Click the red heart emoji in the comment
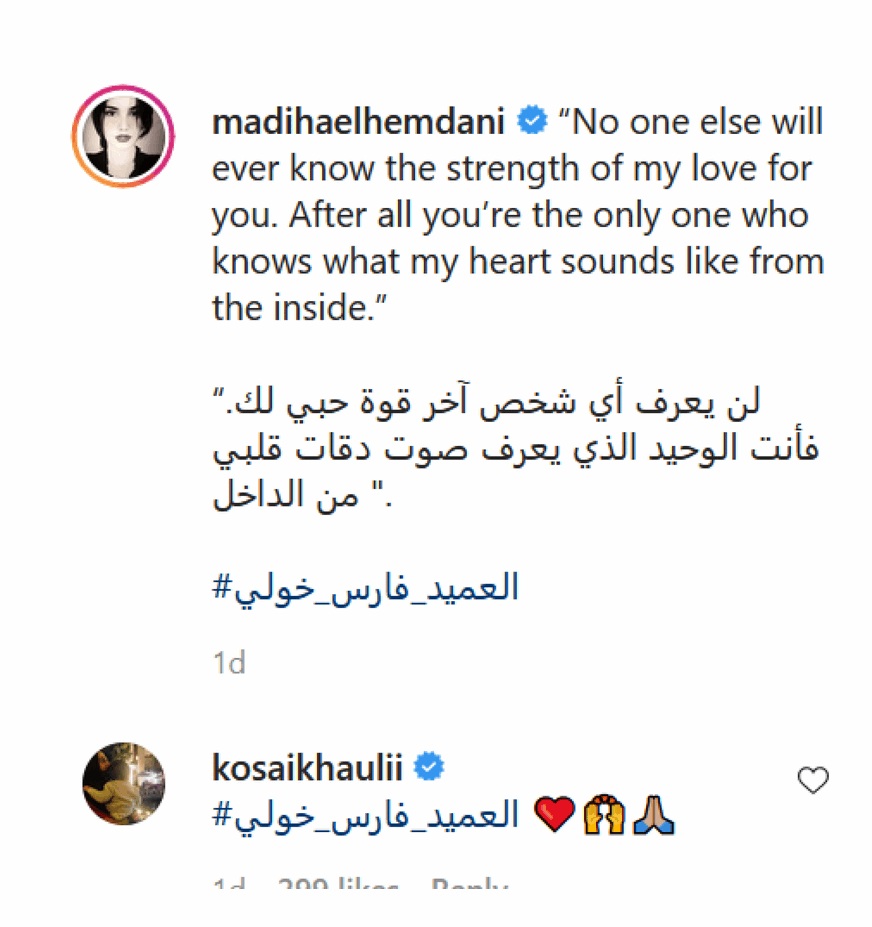Image resolution: width=872 pixels, height=927 pixels. tap(556, 812)
